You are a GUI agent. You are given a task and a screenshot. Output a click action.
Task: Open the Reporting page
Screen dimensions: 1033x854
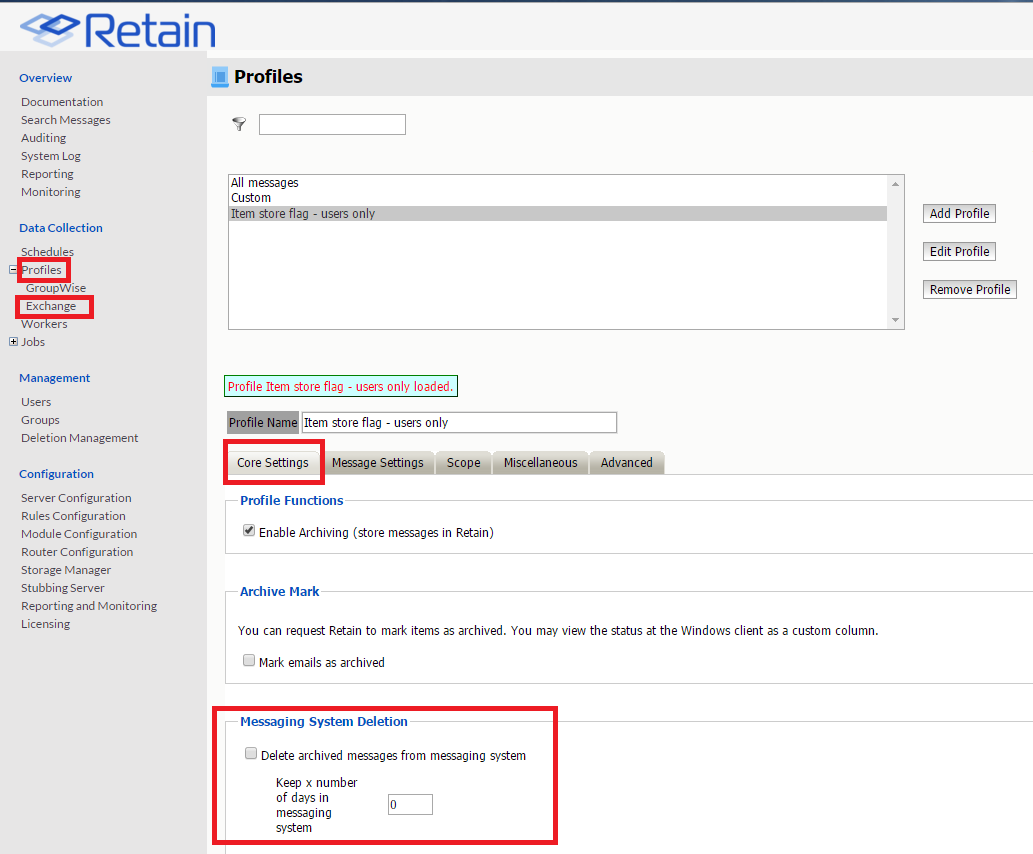[x=47, y=174]
